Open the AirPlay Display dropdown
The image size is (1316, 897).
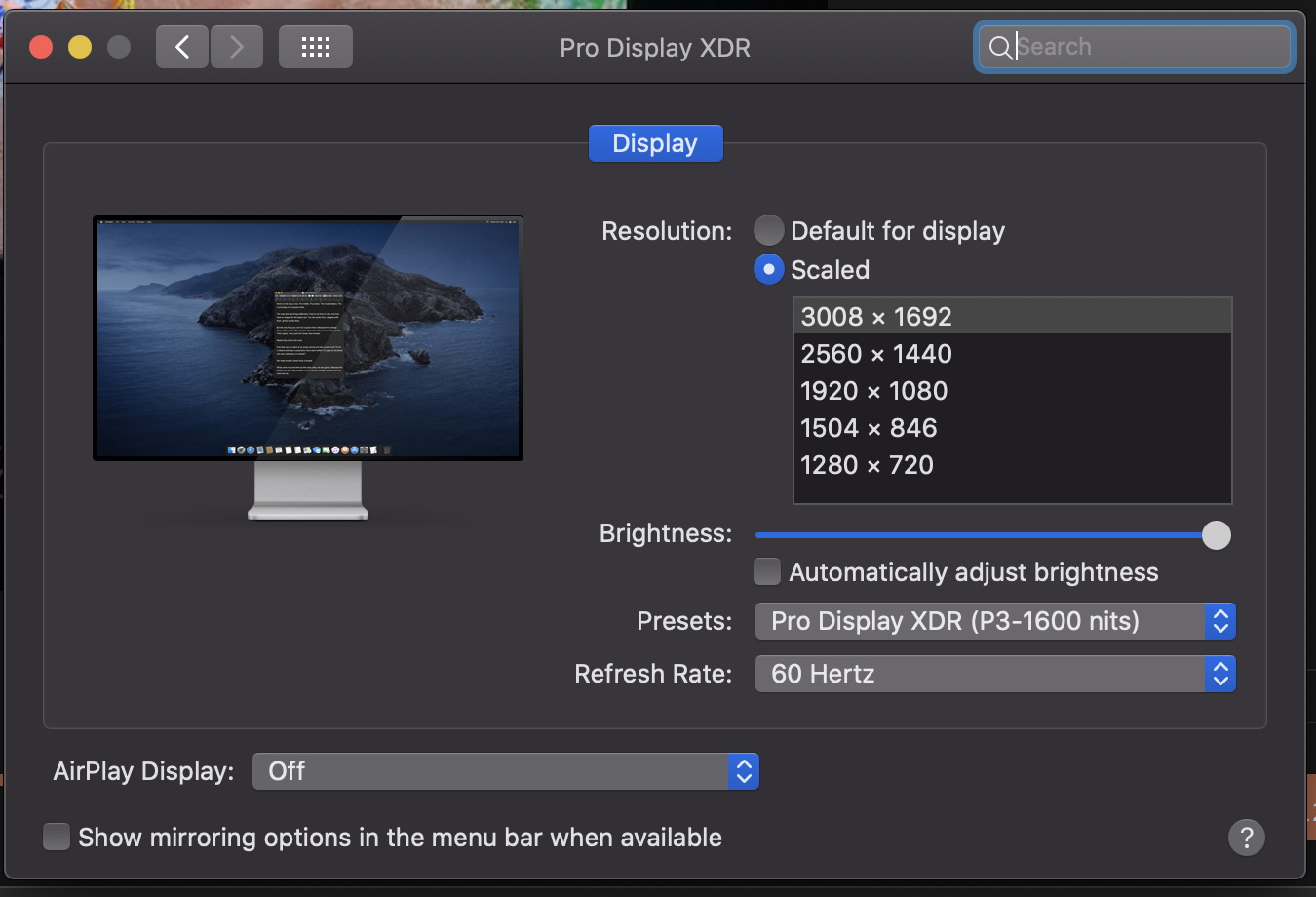pyautogui.click(x=505, y=771)
